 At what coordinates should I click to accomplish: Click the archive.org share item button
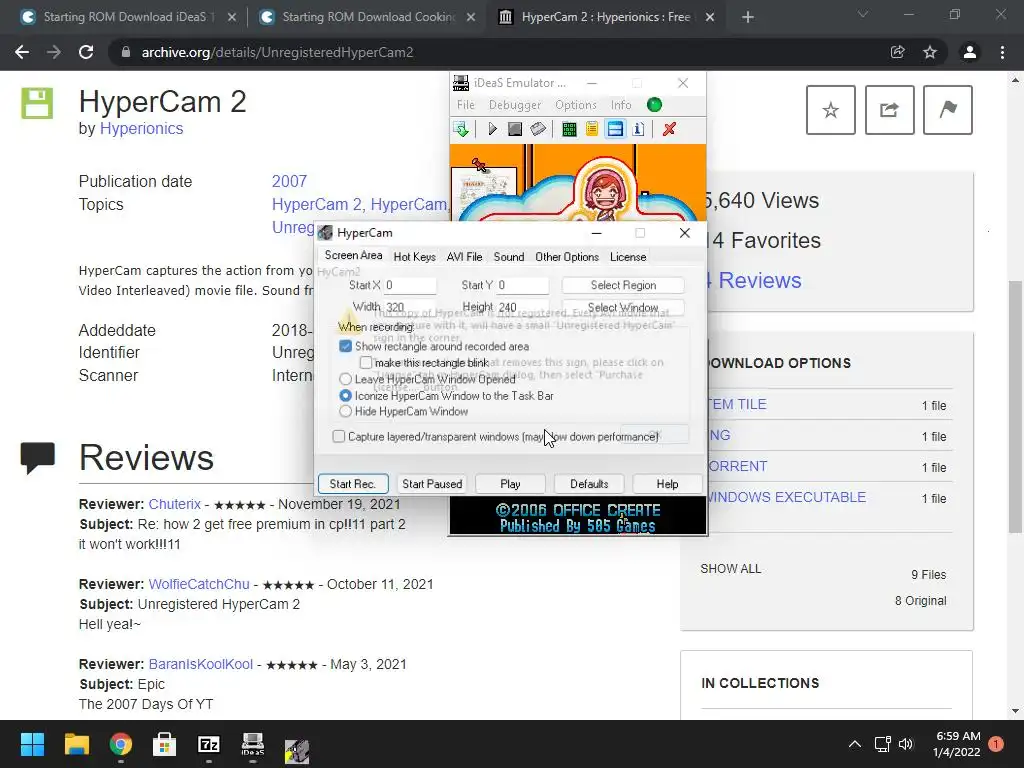click(x=889, y=110)
